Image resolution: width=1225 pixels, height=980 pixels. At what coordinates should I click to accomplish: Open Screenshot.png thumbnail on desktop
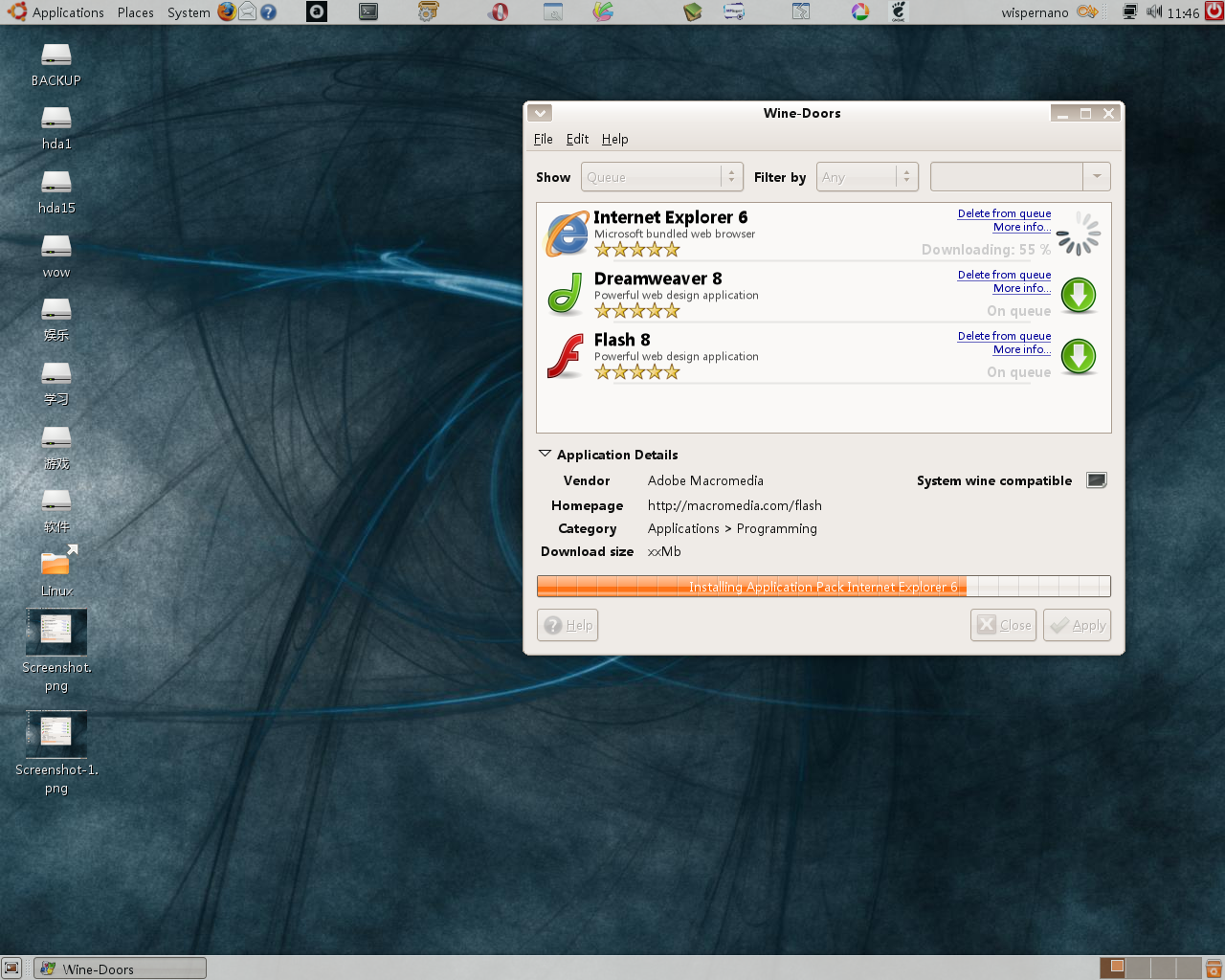[56, 633]
